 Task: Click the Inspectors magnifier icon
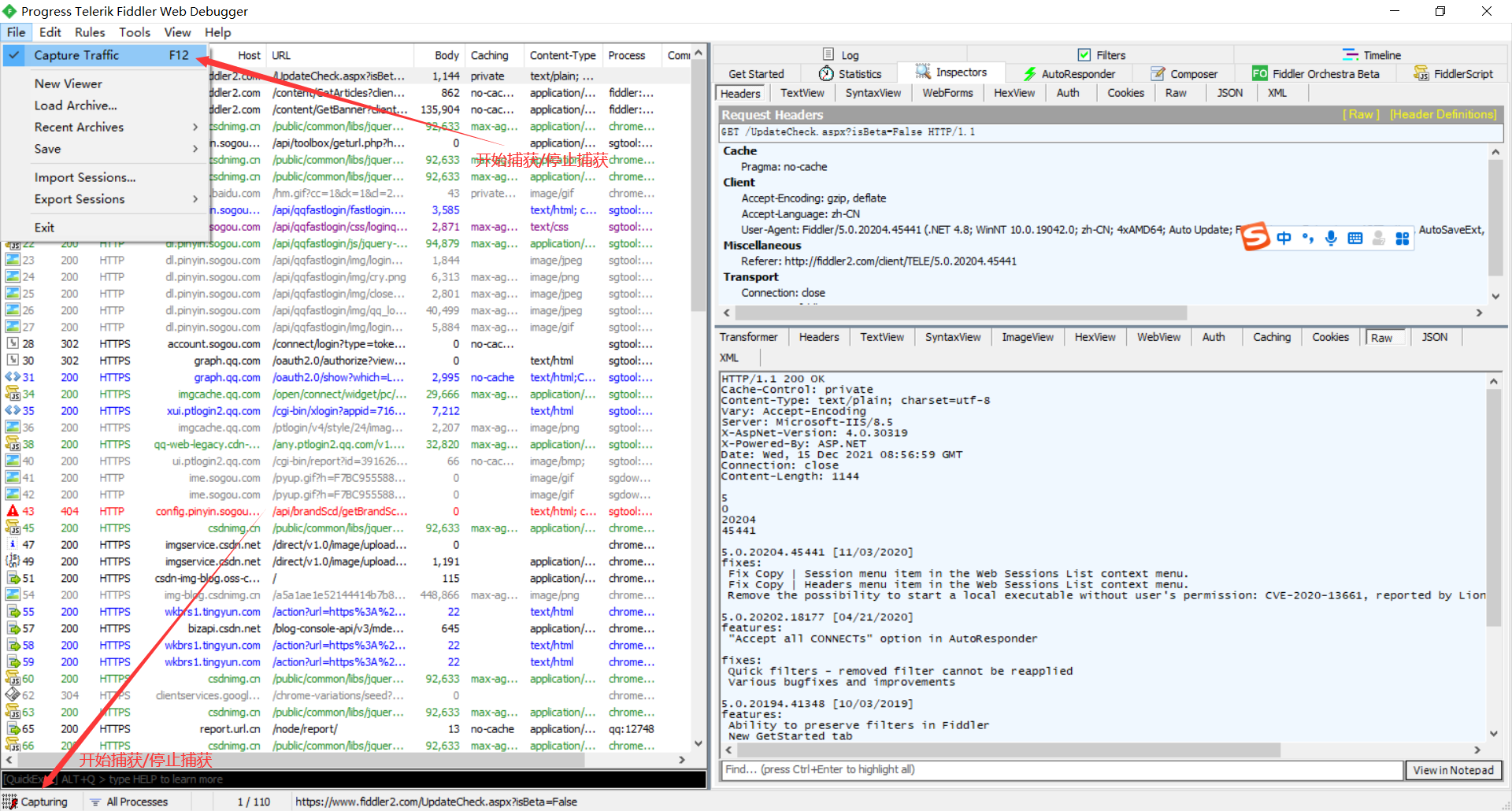pos(923,72)
